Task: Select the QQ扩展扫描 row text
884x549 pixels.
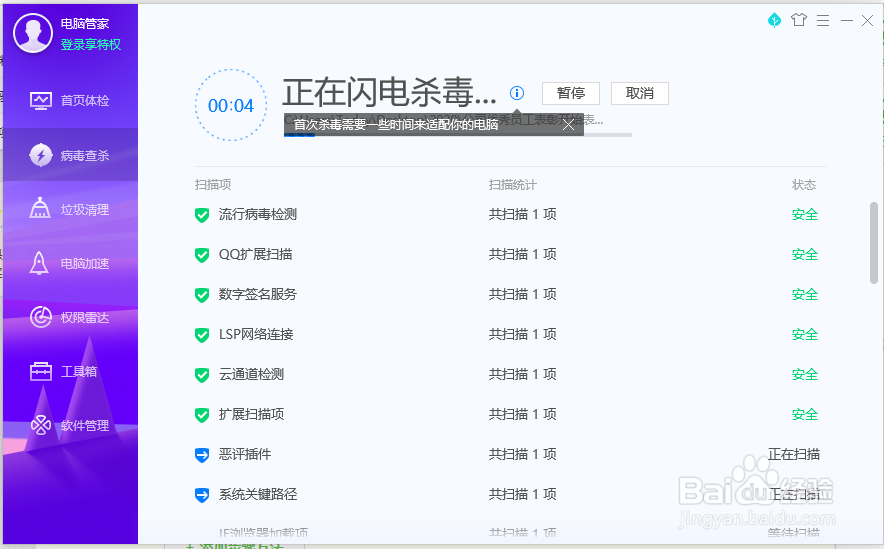Action: [255, 254]
